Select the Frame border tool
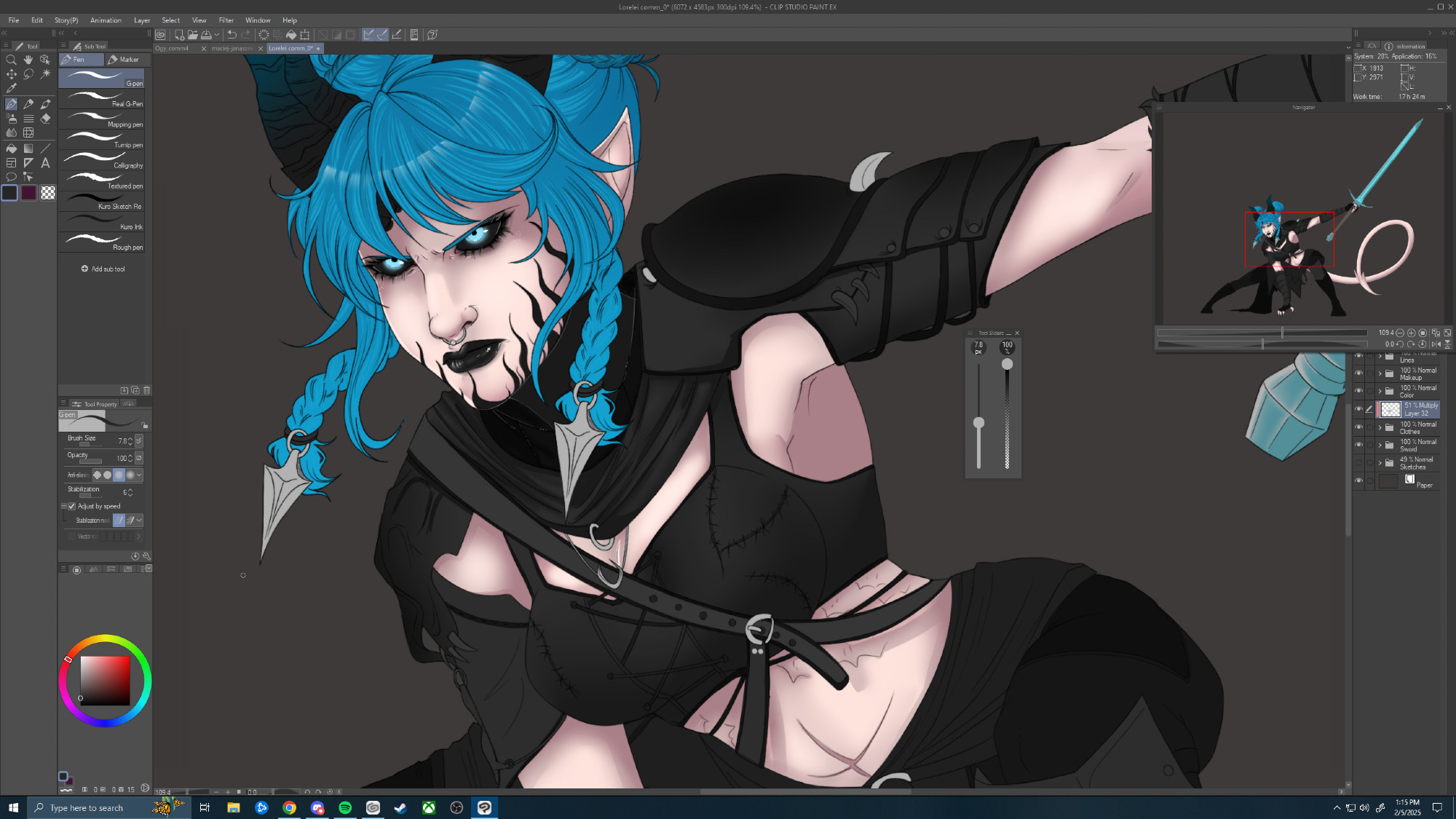 point(11,163)
